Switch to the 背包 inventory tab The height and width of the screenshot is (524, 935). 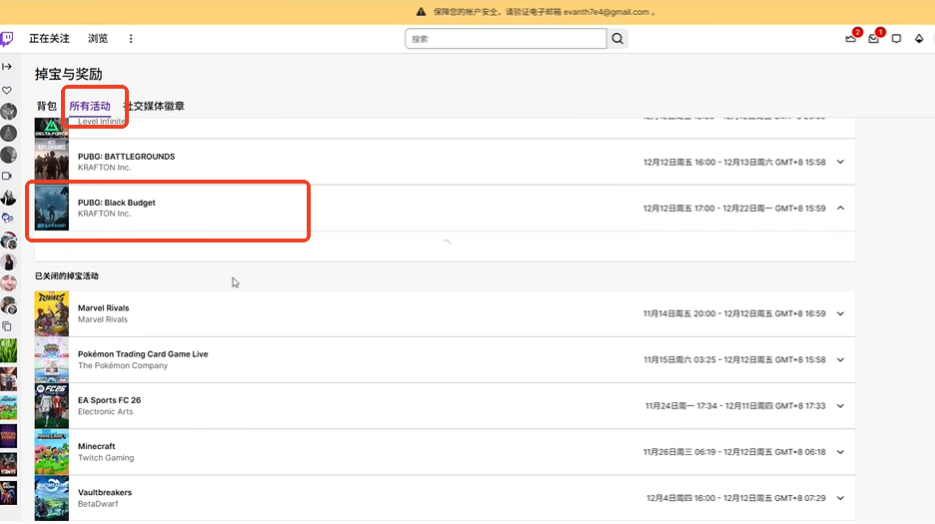[x=47, y=106]
